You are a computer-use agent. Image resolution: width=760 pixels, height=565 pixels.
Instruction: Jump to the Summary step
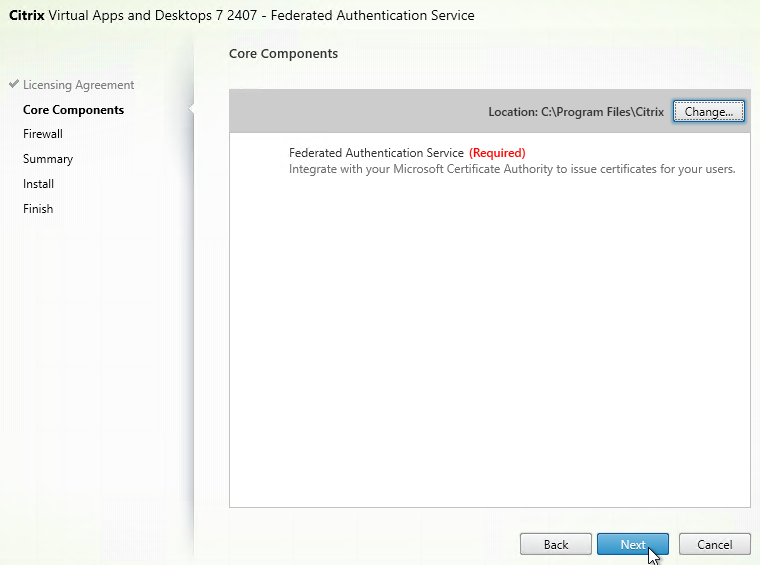tap(48, 159)
